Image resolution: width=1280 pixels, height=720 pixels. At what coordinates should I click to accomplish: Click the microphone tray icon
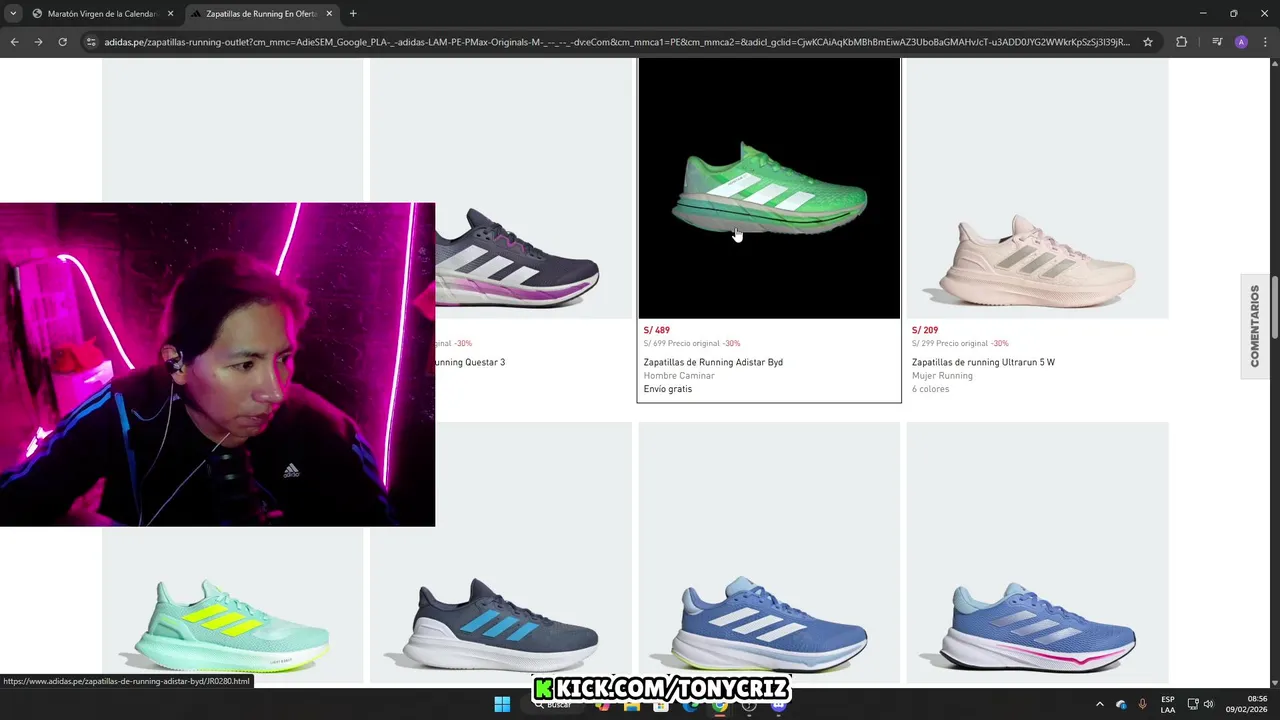coord(1142,704)
